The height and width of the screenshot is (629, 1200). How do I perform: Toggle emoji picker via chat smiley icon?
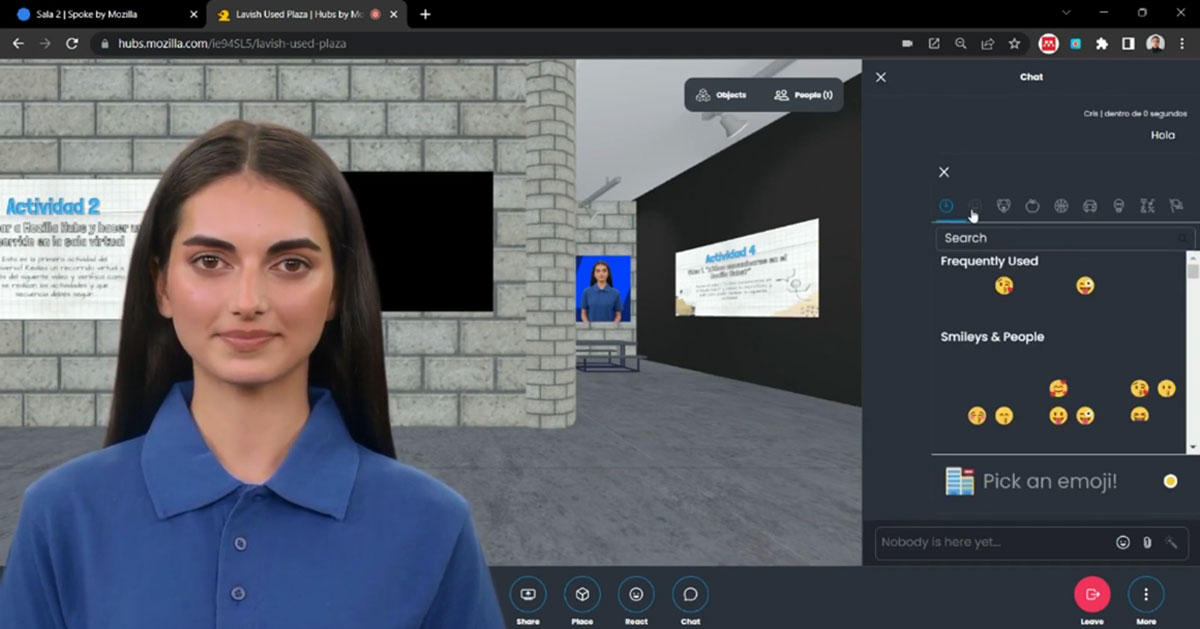pyautogui.click(x=1123, y=542)
